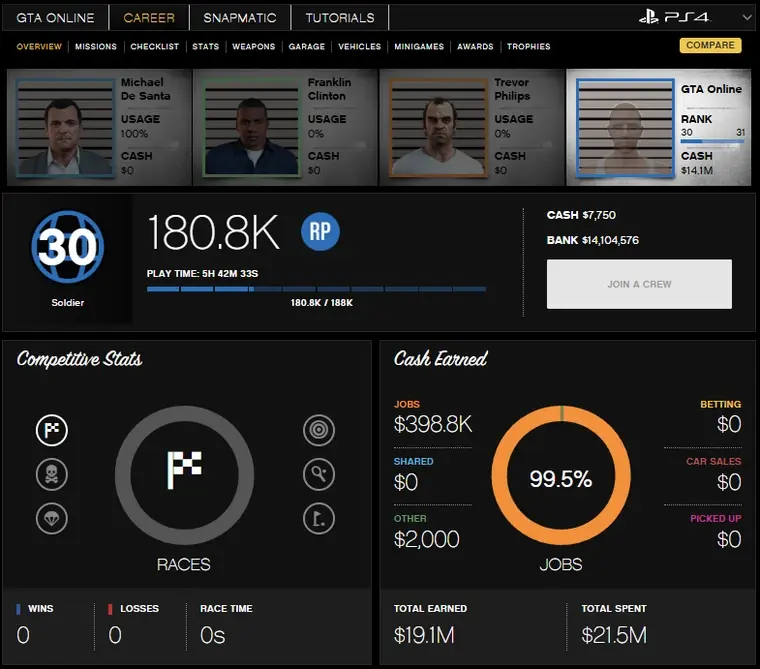This screenshot has width=760, height=669.
Task: Open the Tutorials tab
Action: pyautogui.click(x=340, y=18)
